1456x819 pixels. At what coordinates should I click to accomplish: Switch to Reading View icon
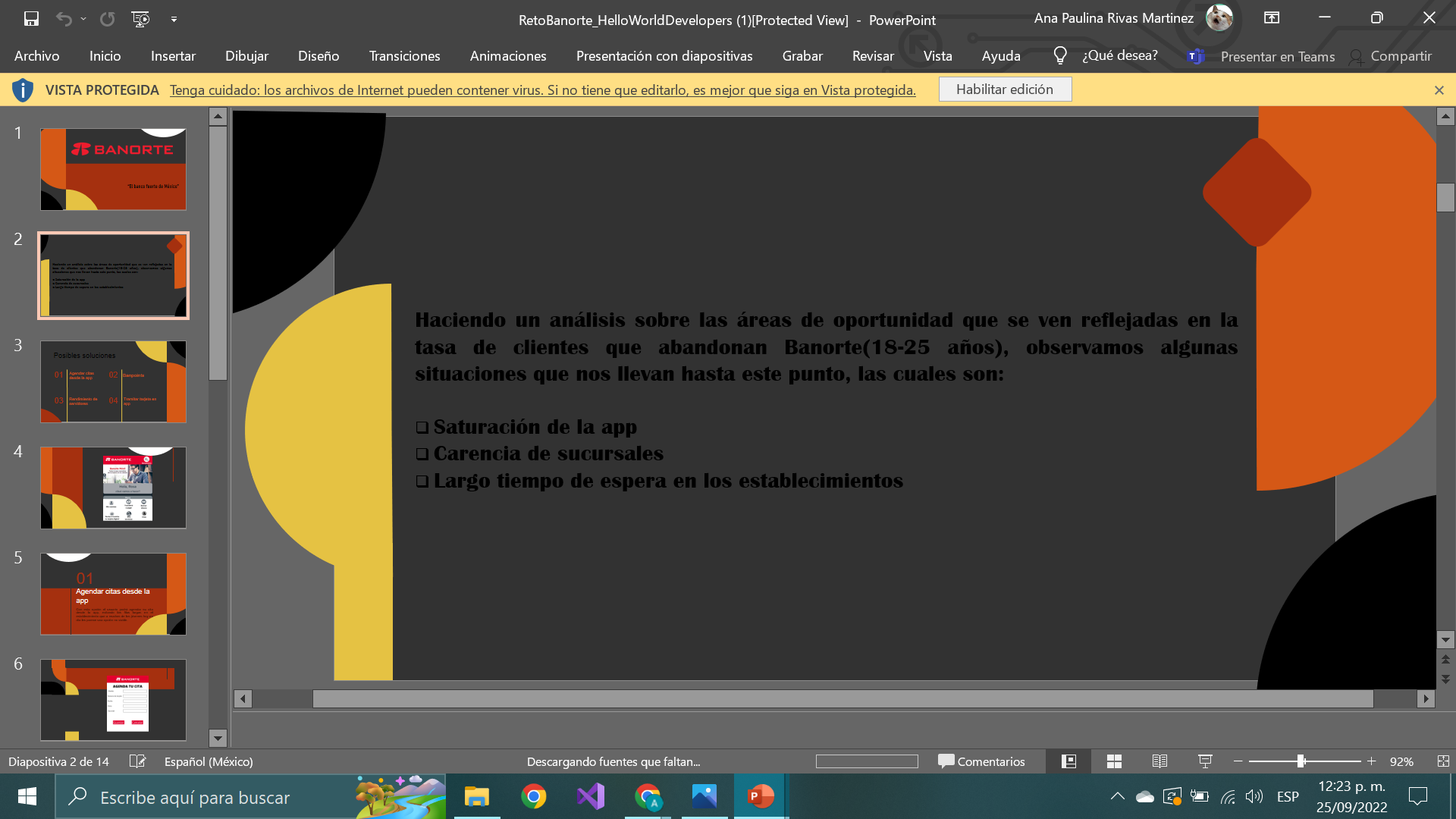(x=1159, y=761)
